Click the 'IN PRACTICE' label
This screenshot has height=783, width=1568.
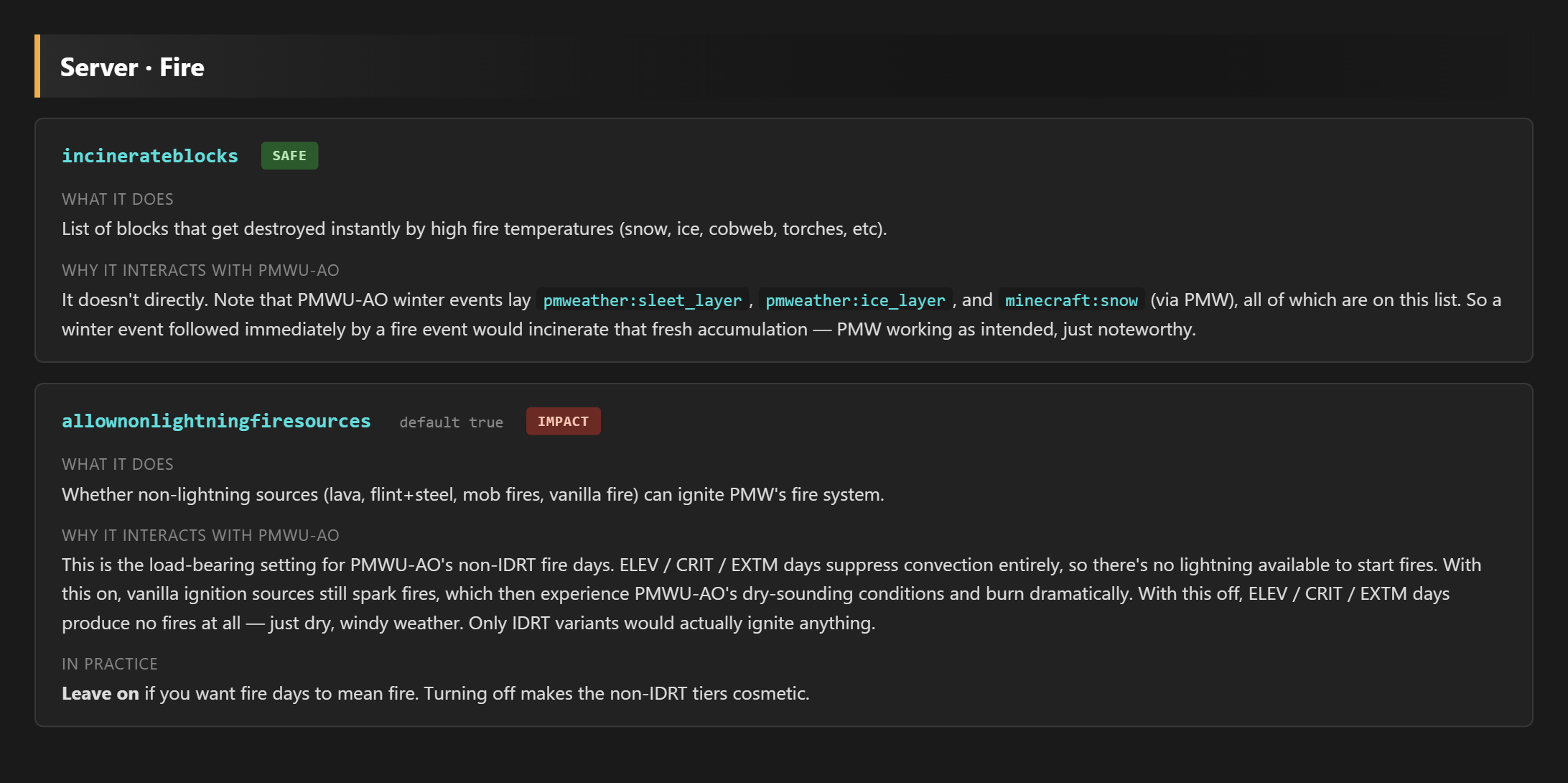pyautogui.click(x=109, y=664)
